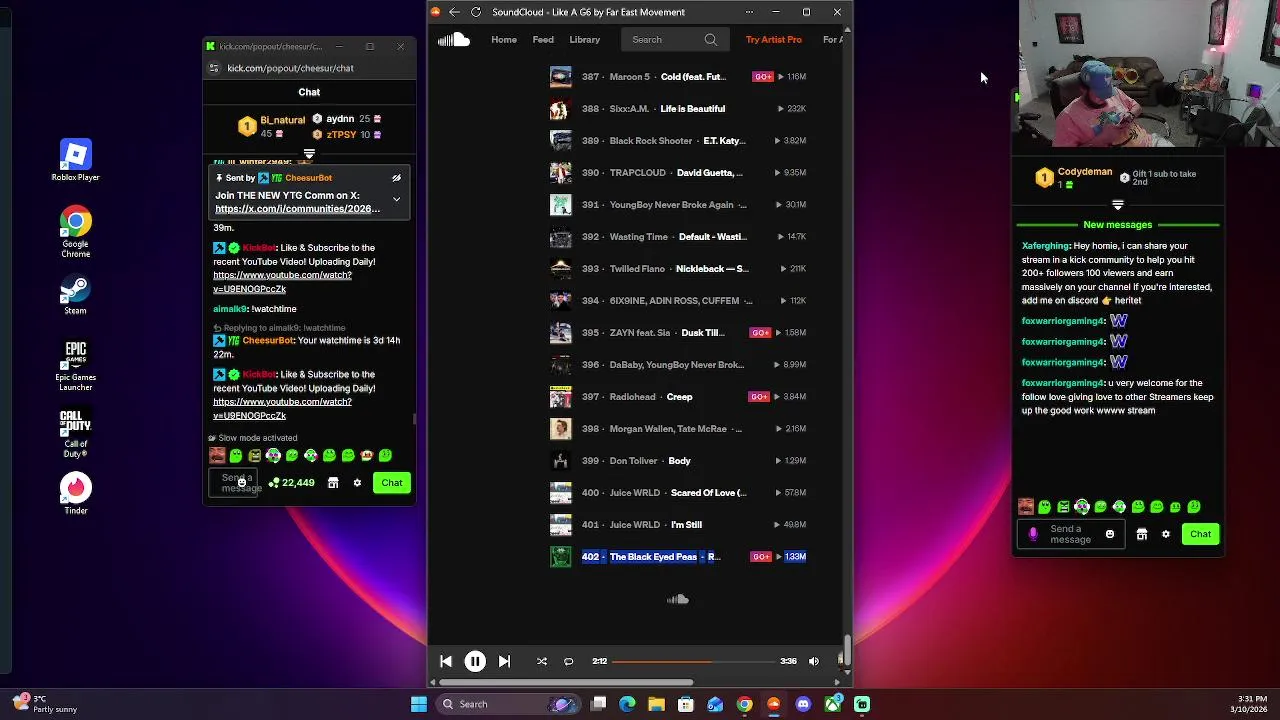Reload the SoundCloud window with refresh icon
The width and height of the screenshot is (1280, 720).
[476, 12]
